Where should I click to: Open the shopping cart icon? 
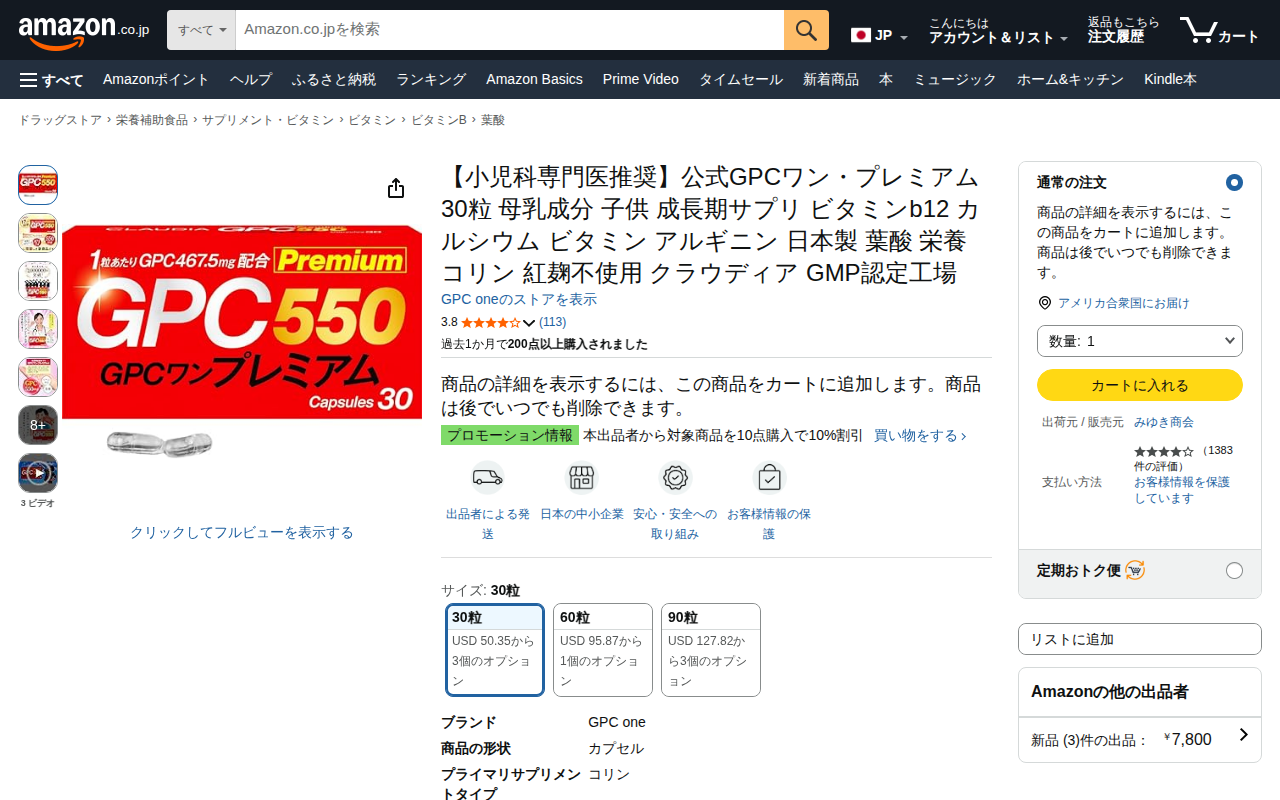pyautogui.click(x=1219, y=31)
